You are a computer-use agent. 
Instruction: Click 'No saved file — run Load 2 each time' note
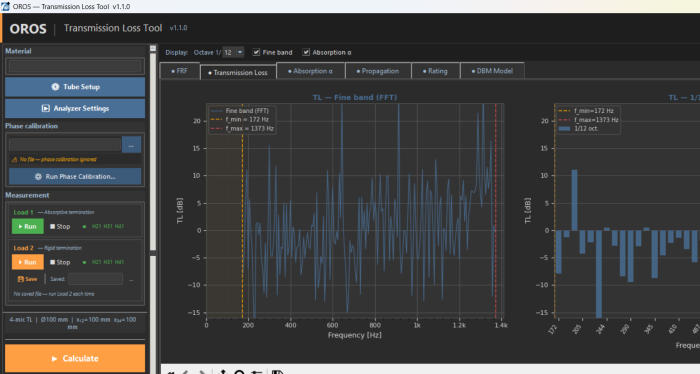[x=54, y=294]
